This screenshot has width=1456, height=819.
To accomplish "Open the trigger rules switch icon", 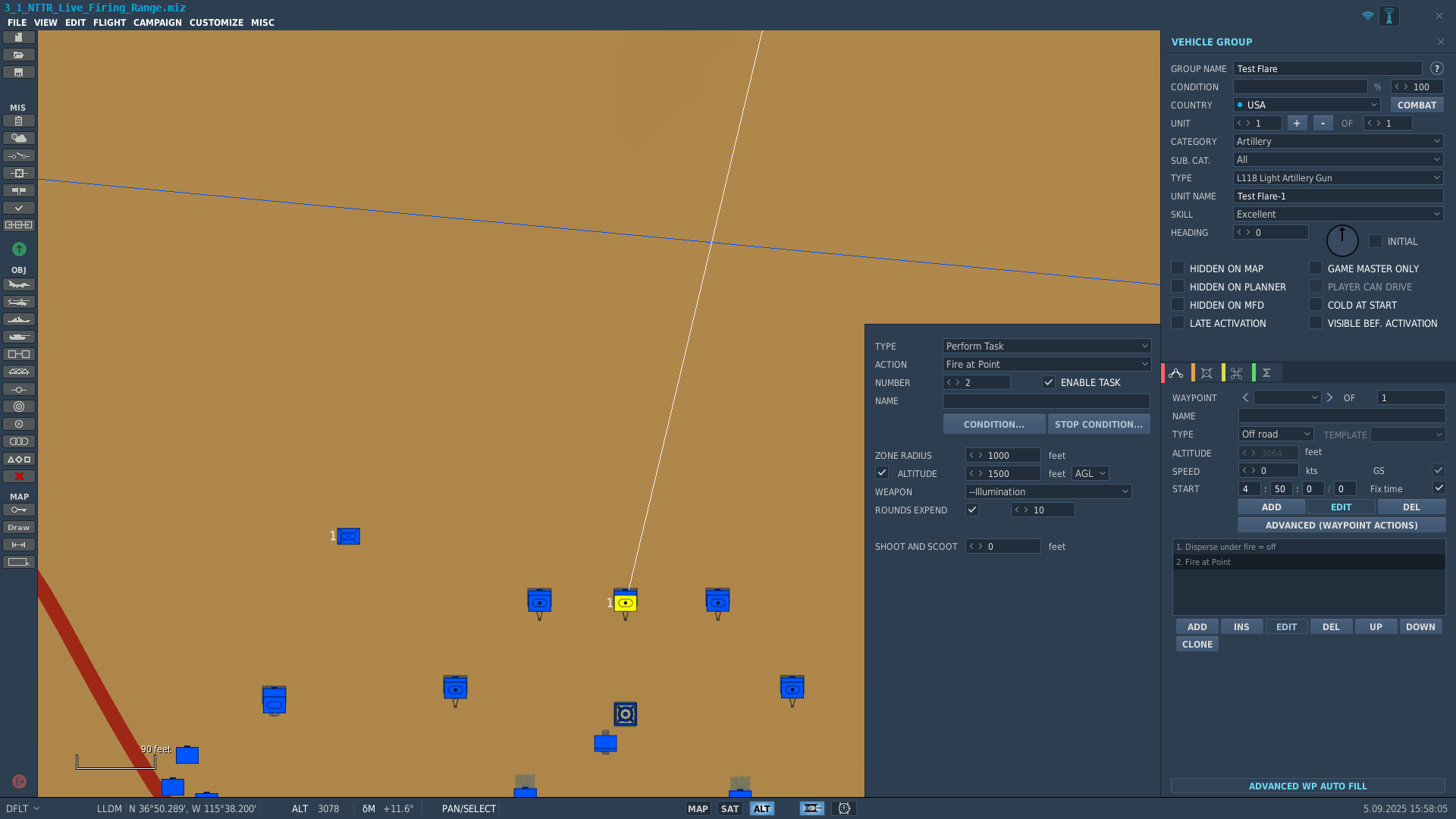I will pos(19,155).
